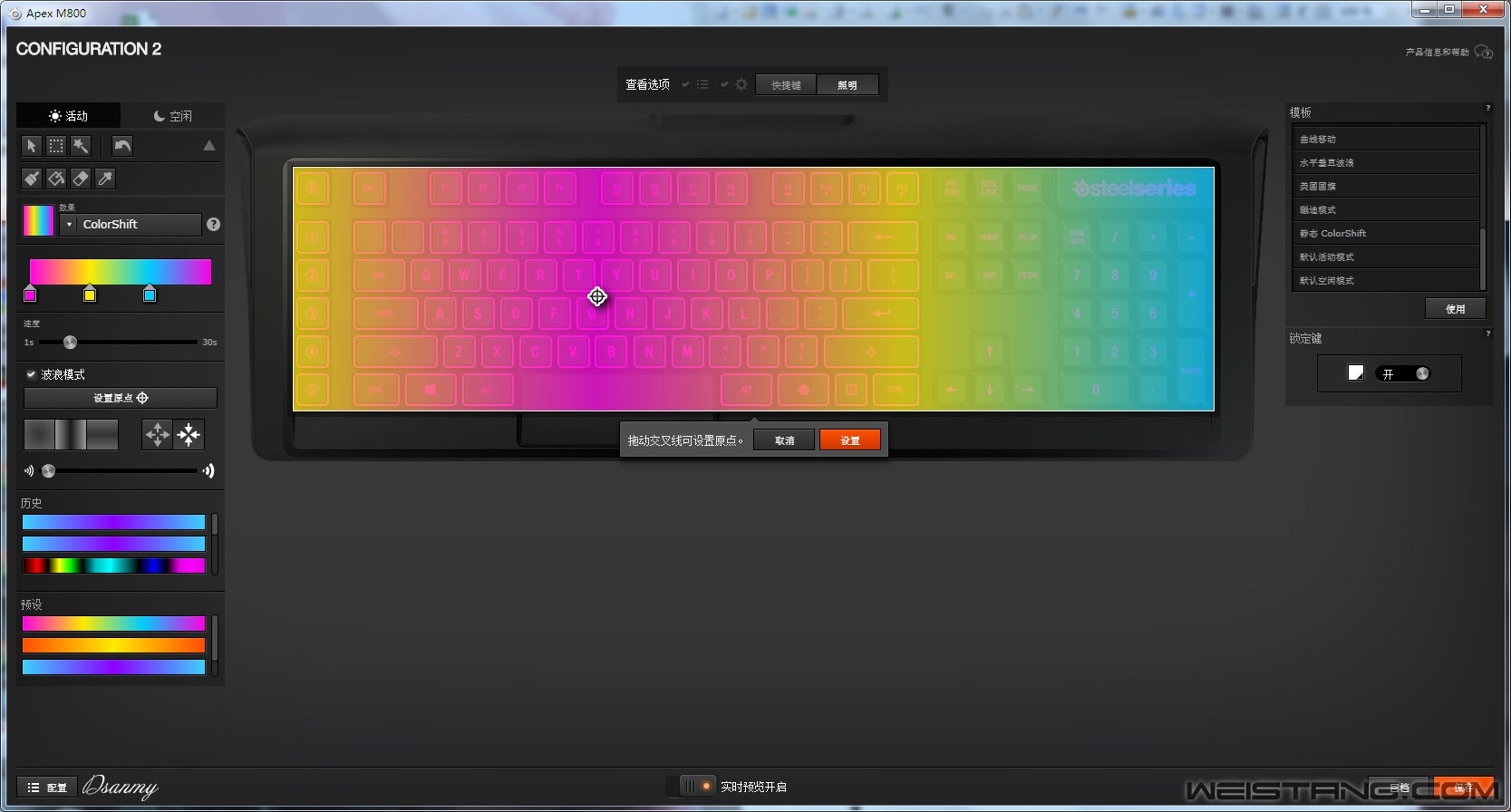Click the wide wavelength speaker icon
Viewport: 1511px width, 812px height.
[x=209, y=471]
